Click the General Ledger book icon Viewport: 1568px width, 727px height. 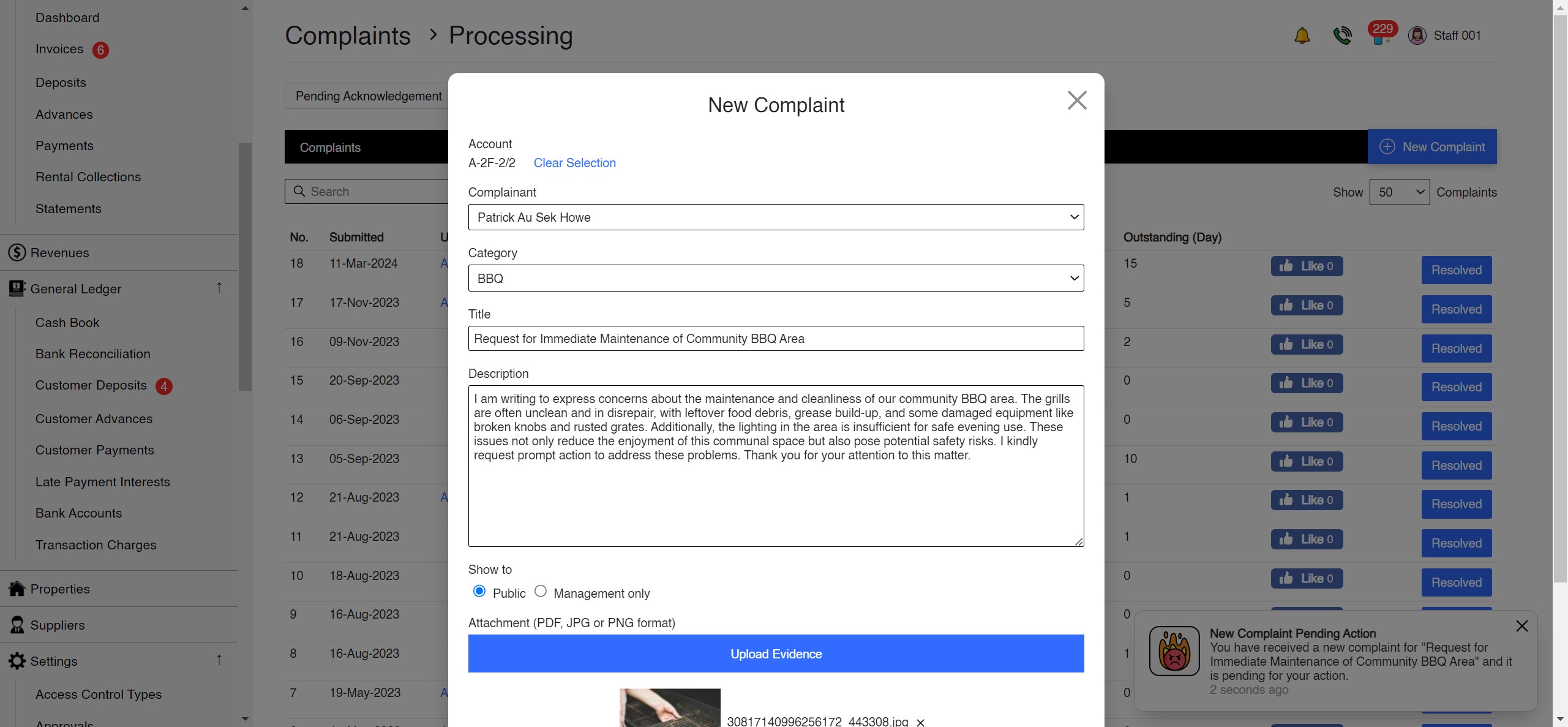(17, 288)
